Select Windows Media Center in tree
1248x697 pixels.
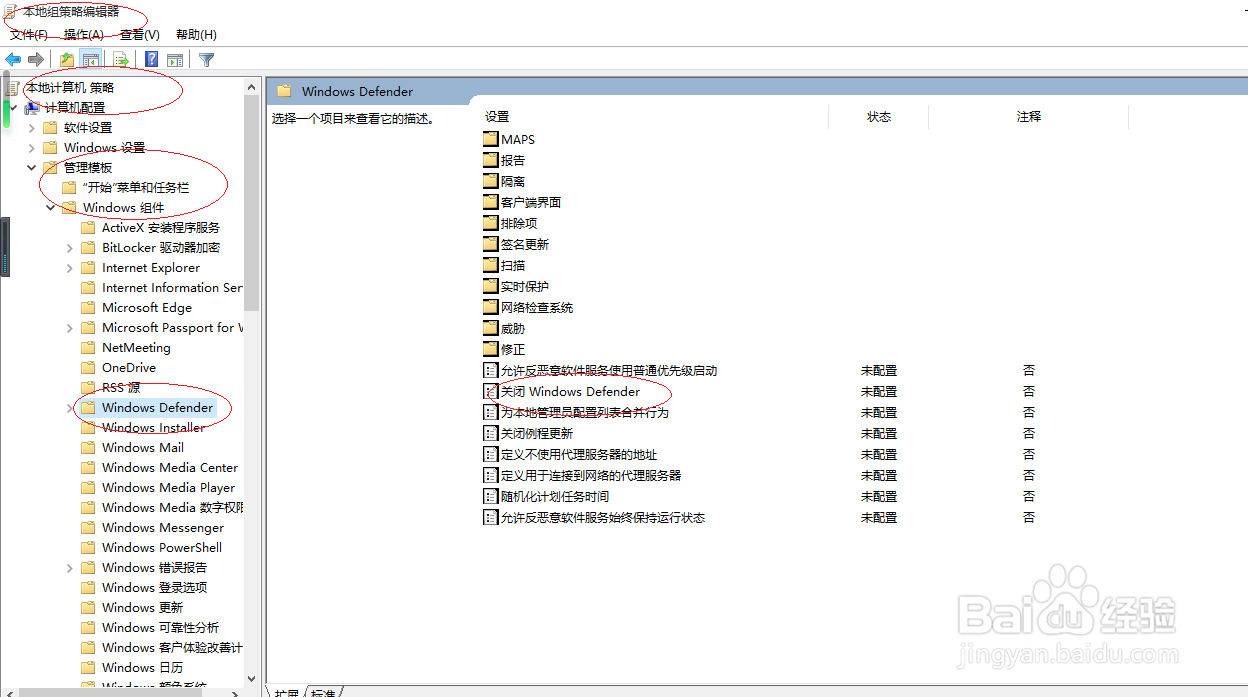170,467
